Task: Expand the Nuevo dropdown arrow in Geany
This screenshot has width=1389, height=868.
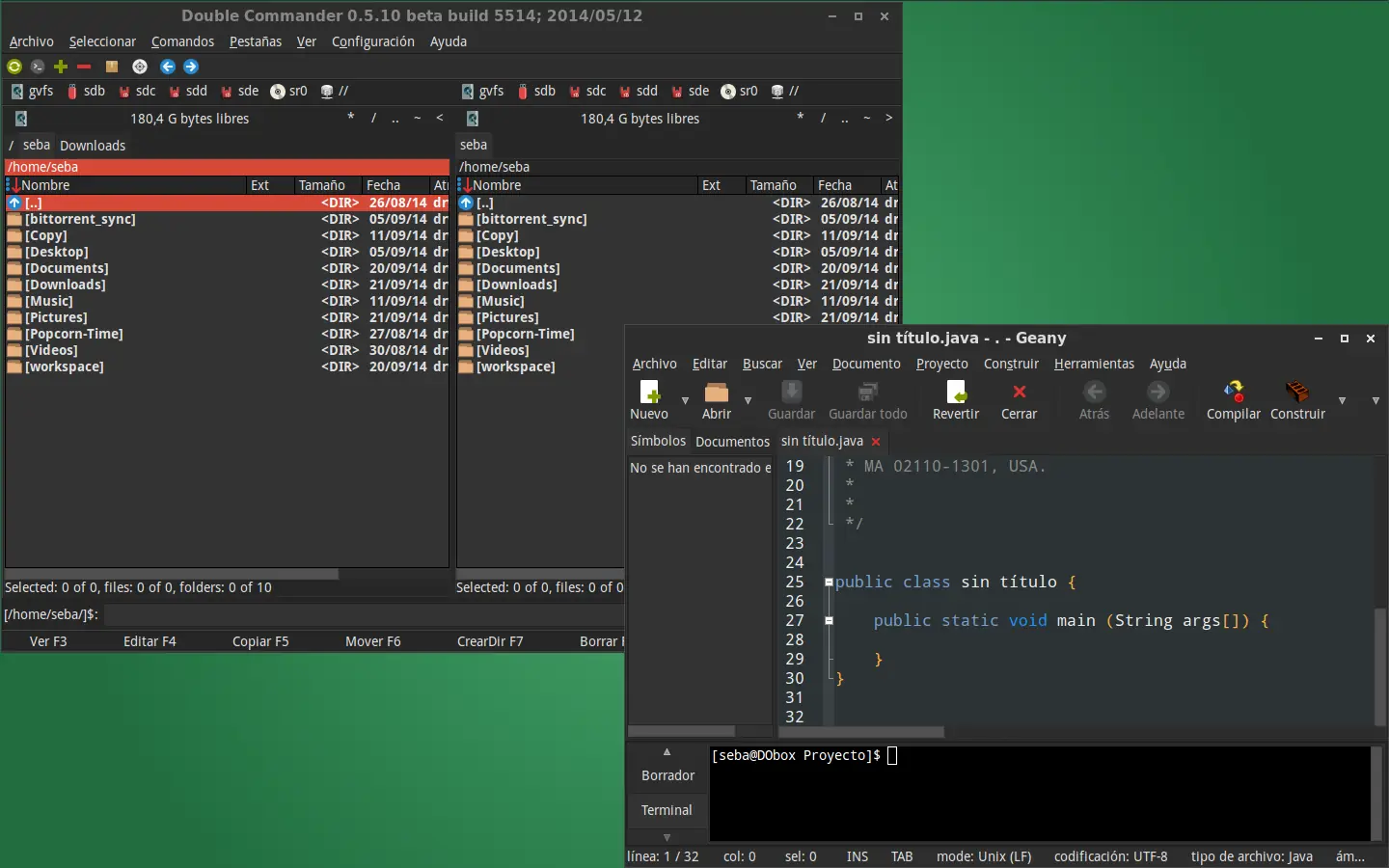Action: (685, 400)
